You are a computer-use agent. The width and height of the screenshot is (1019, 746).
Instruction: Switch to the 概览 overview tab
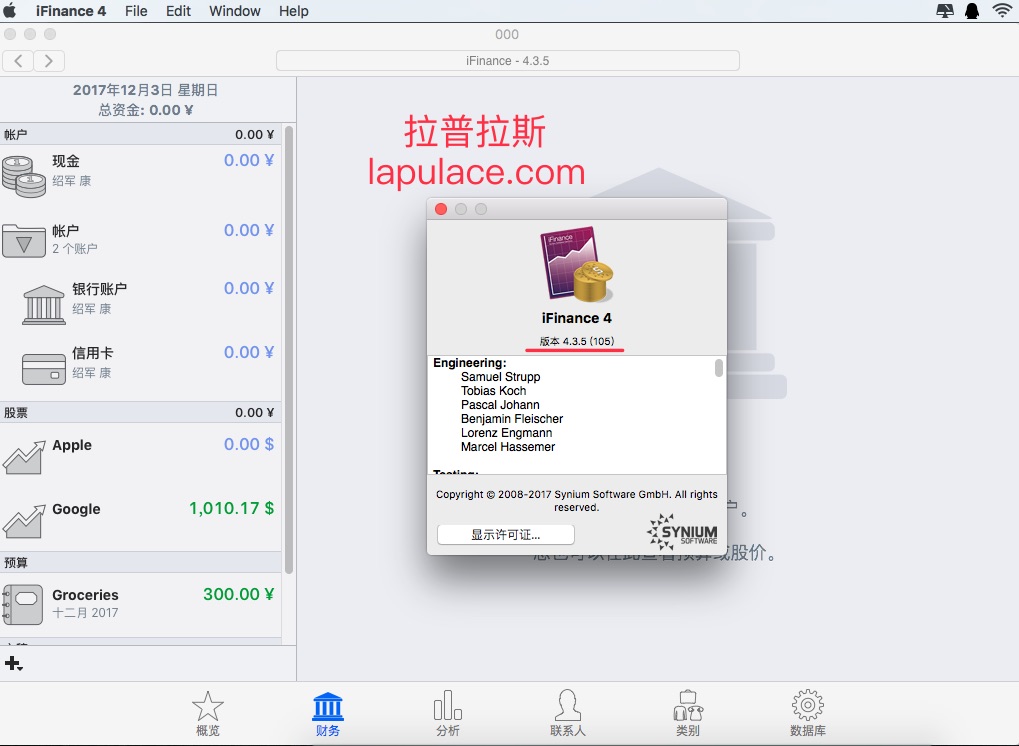208,714
